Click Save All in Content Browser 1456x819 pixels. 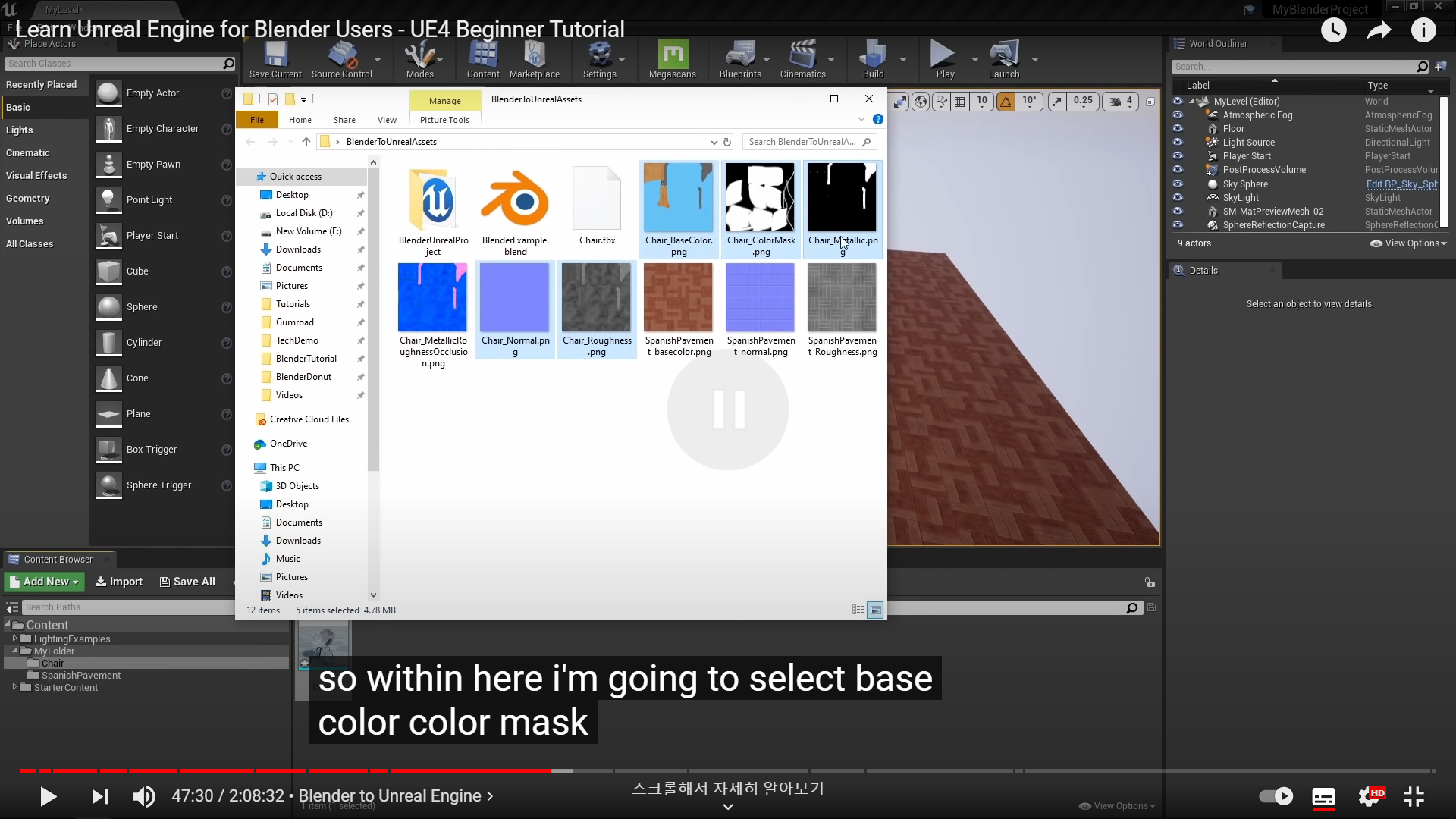187,582
